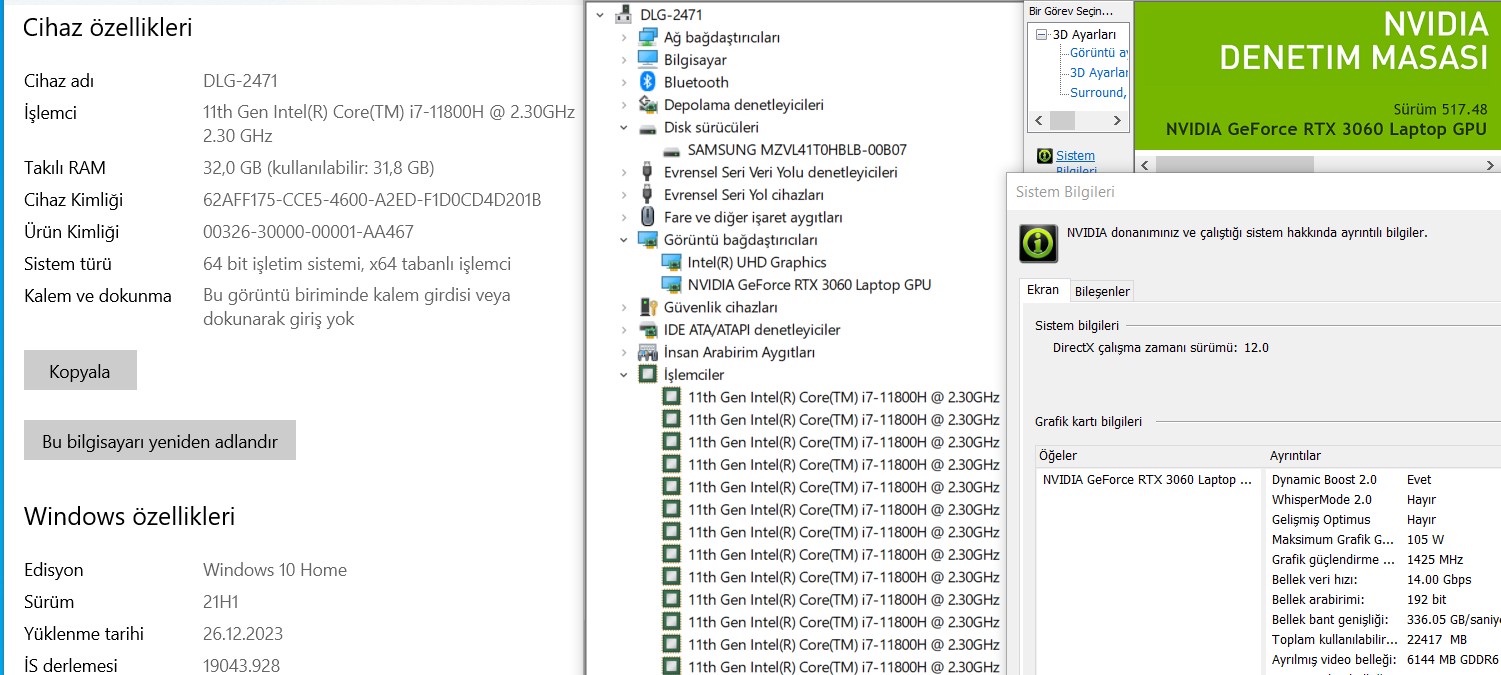
Task: Click the Intel(R) UHD Graphics adapter icon
Action: [671, 262]
